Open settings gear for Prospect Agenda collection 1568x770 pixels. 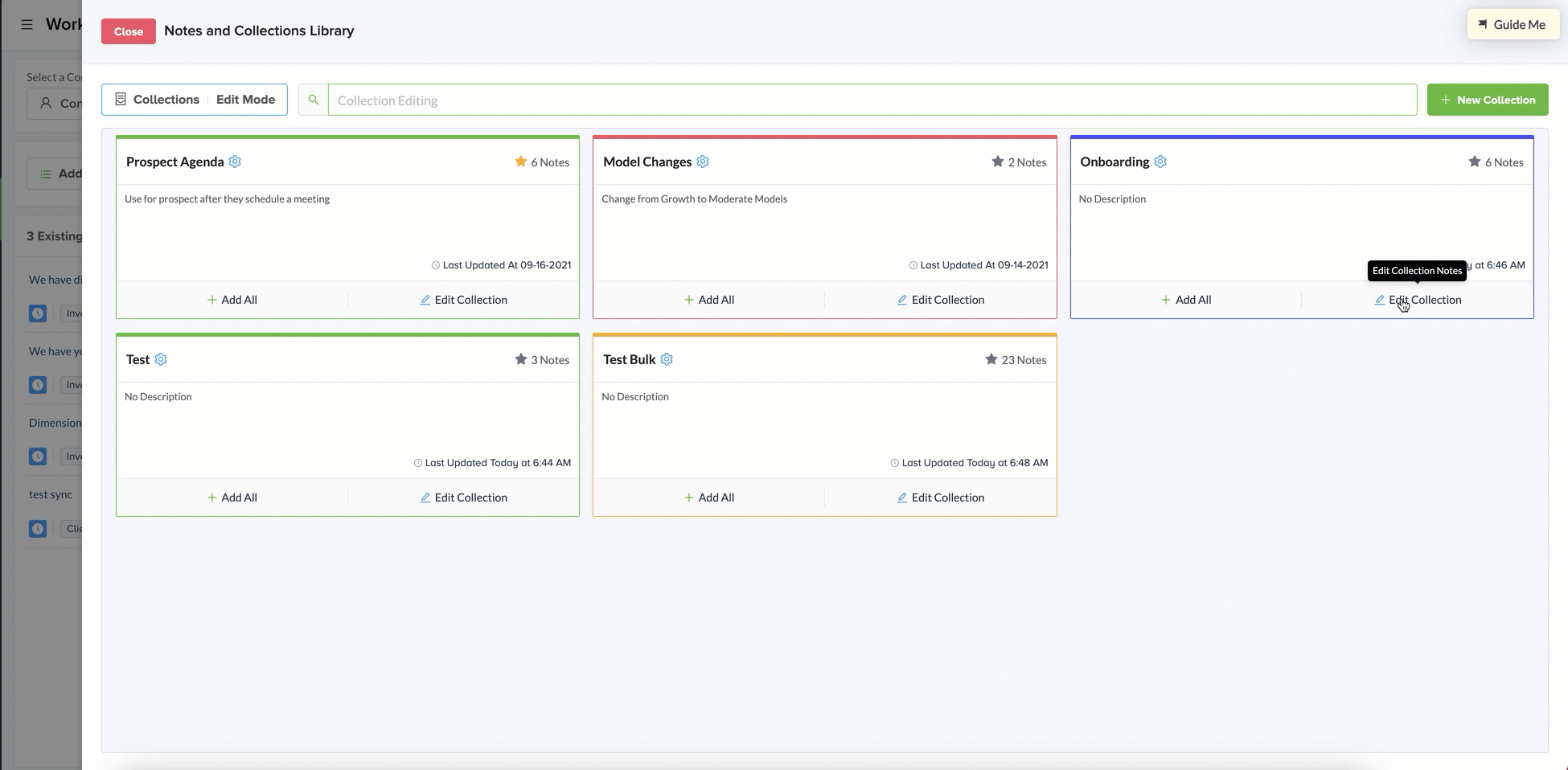[x=235, y=162]
